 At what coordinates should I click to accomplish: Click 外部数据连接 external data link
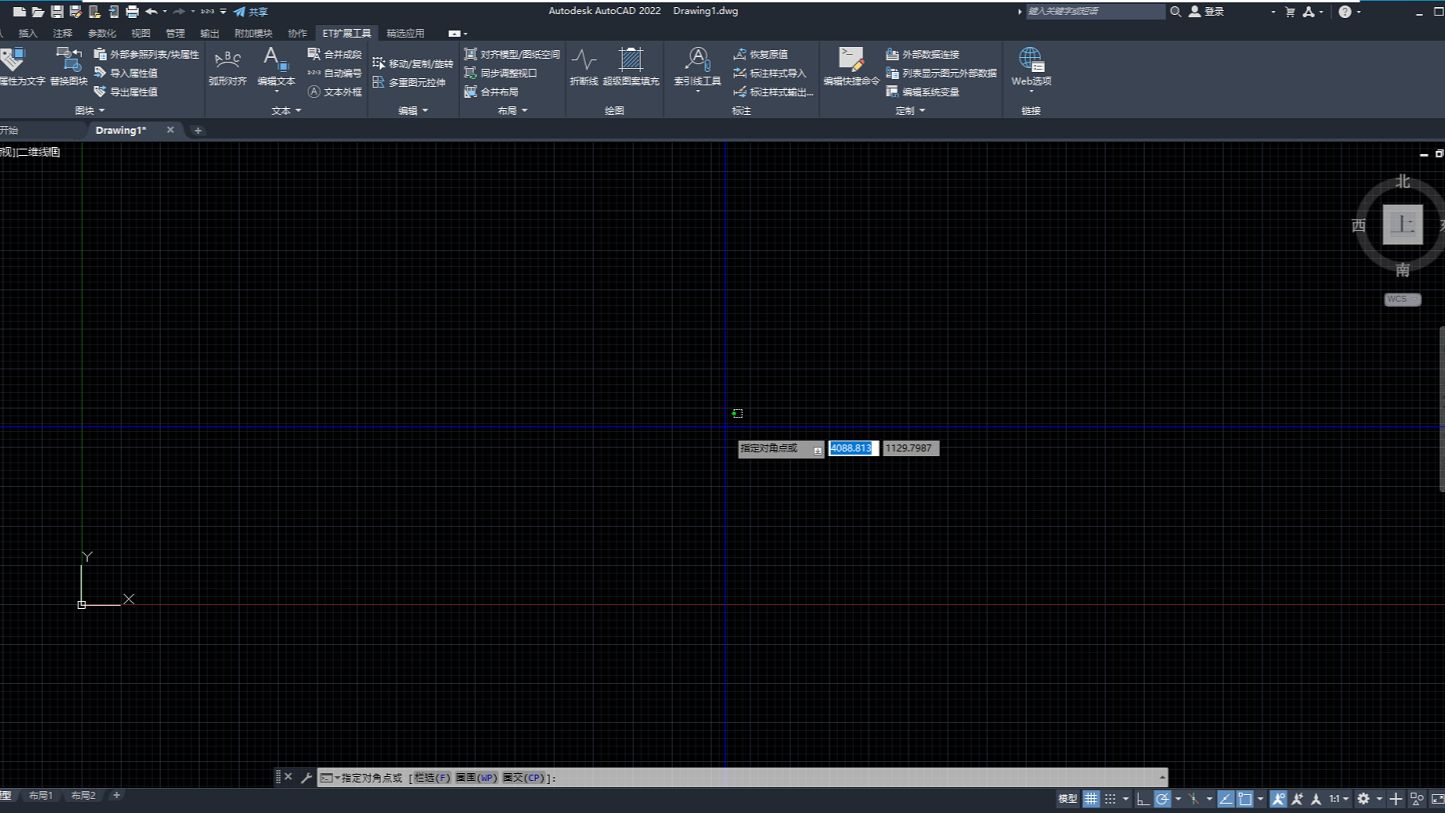922,54
